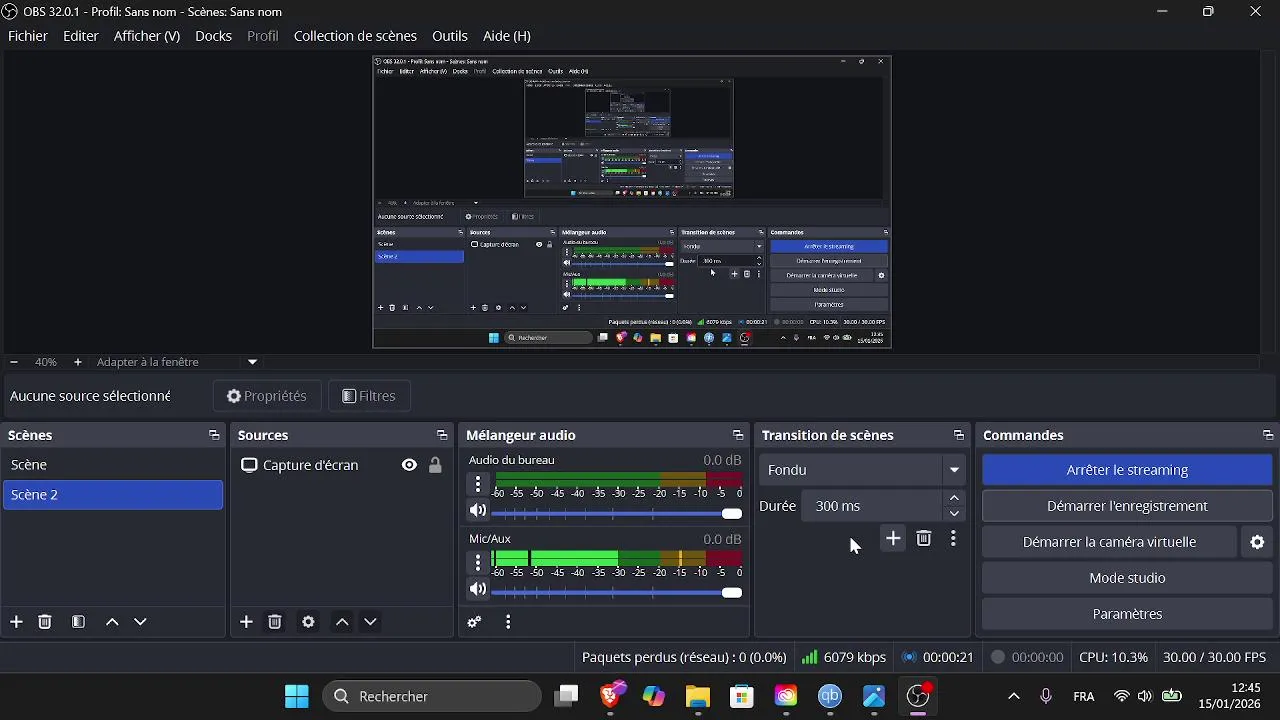Viewport: 1280px width, 720px height.
Task: Delete selected scene with trash icon
Action: [x=45, y=622]
